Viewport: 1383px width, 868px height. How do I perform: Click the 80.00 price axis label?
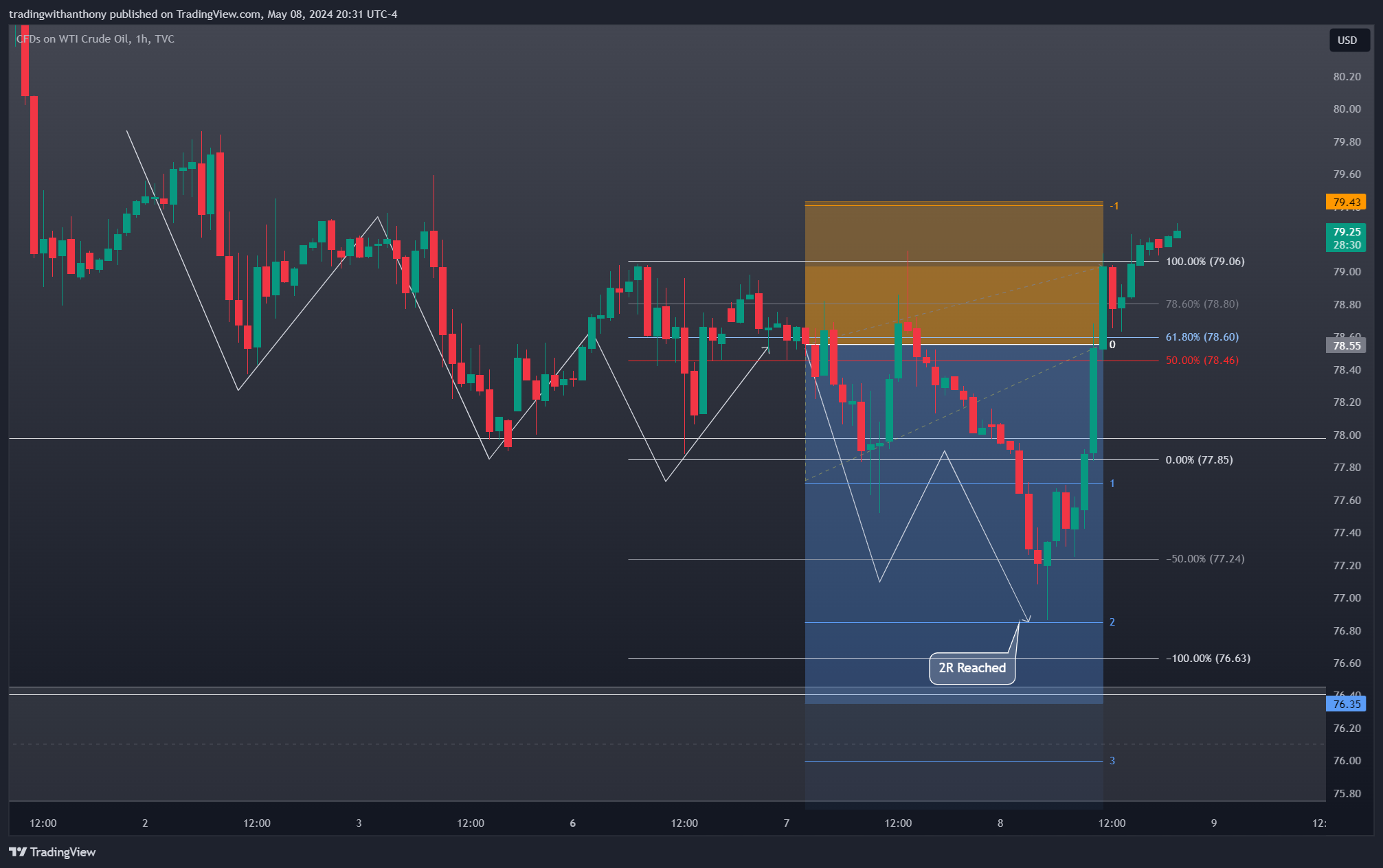1347,109
